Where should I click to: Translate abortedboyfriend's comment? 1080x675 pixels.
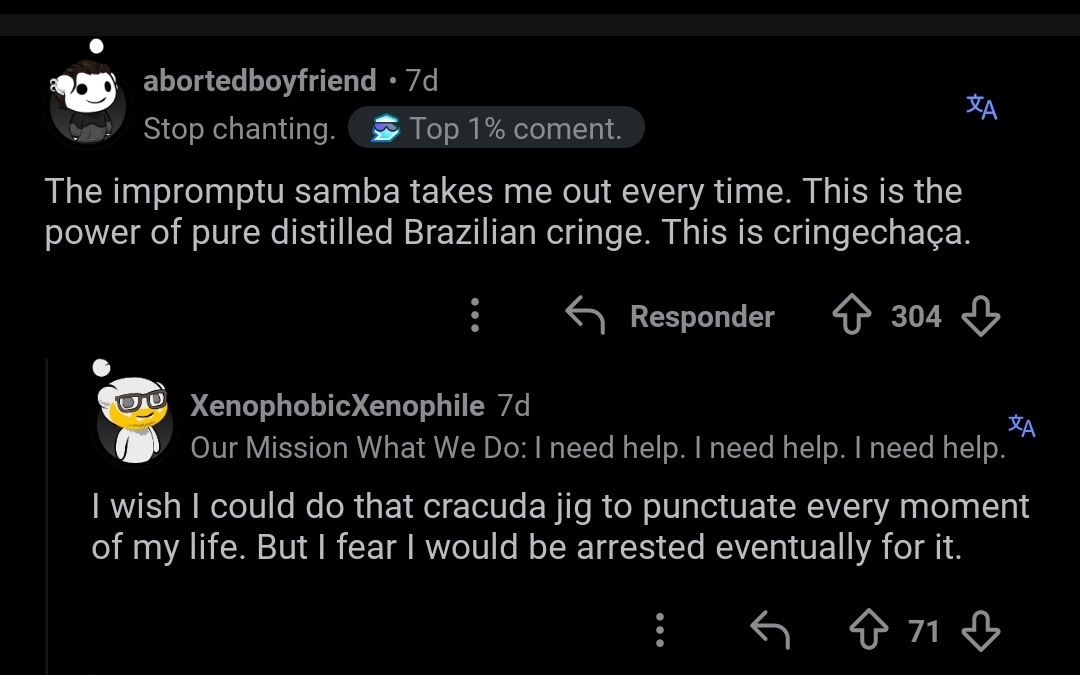982,107
